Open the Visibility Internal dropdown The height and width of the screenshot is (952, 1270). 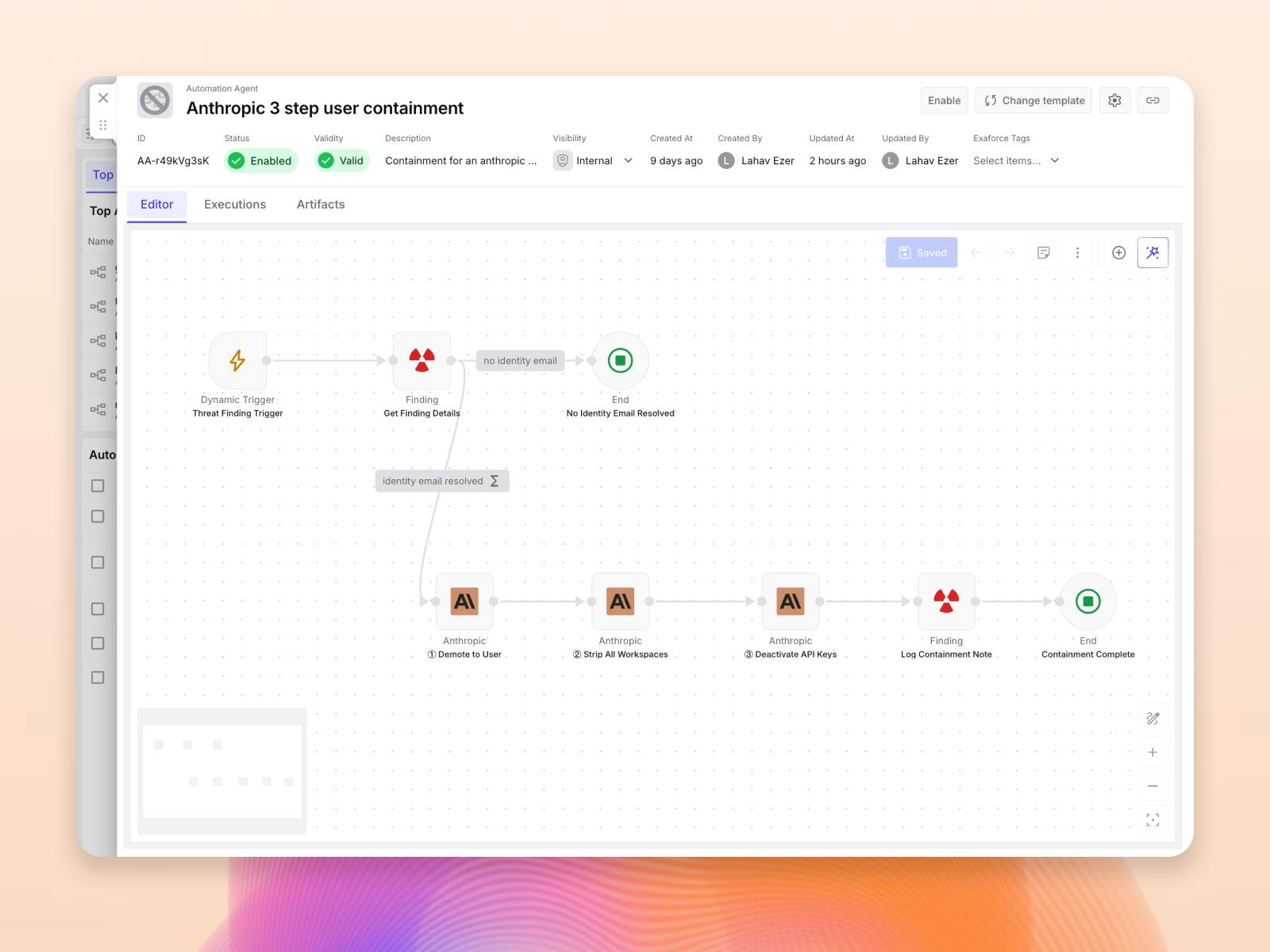594,161
